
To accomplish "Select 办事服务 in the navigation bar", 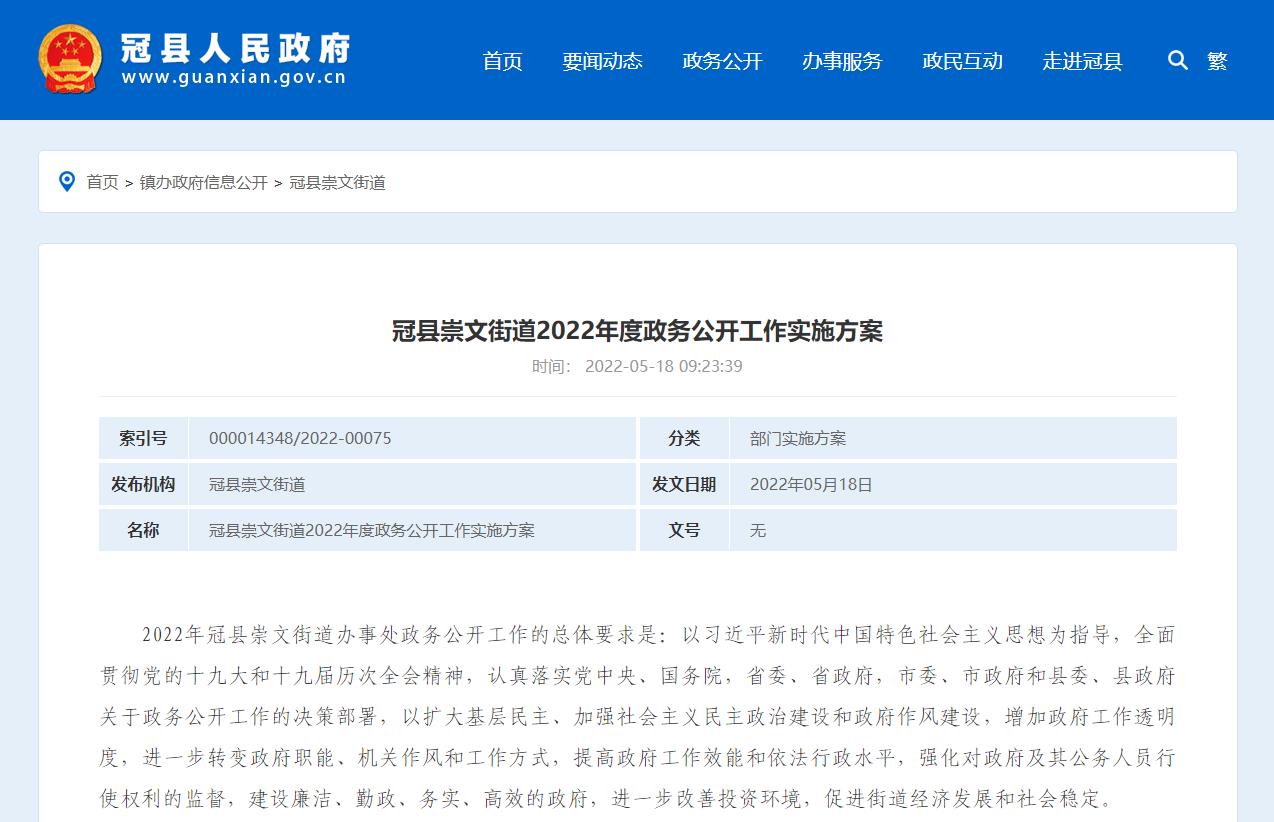I will pos(842,61).
